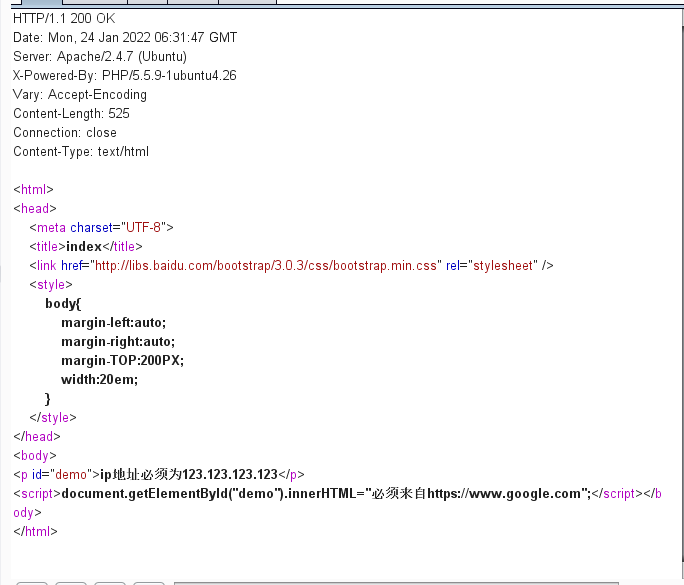Click the closing </html> tag
The image size is (684, 585).
point(35,531)
